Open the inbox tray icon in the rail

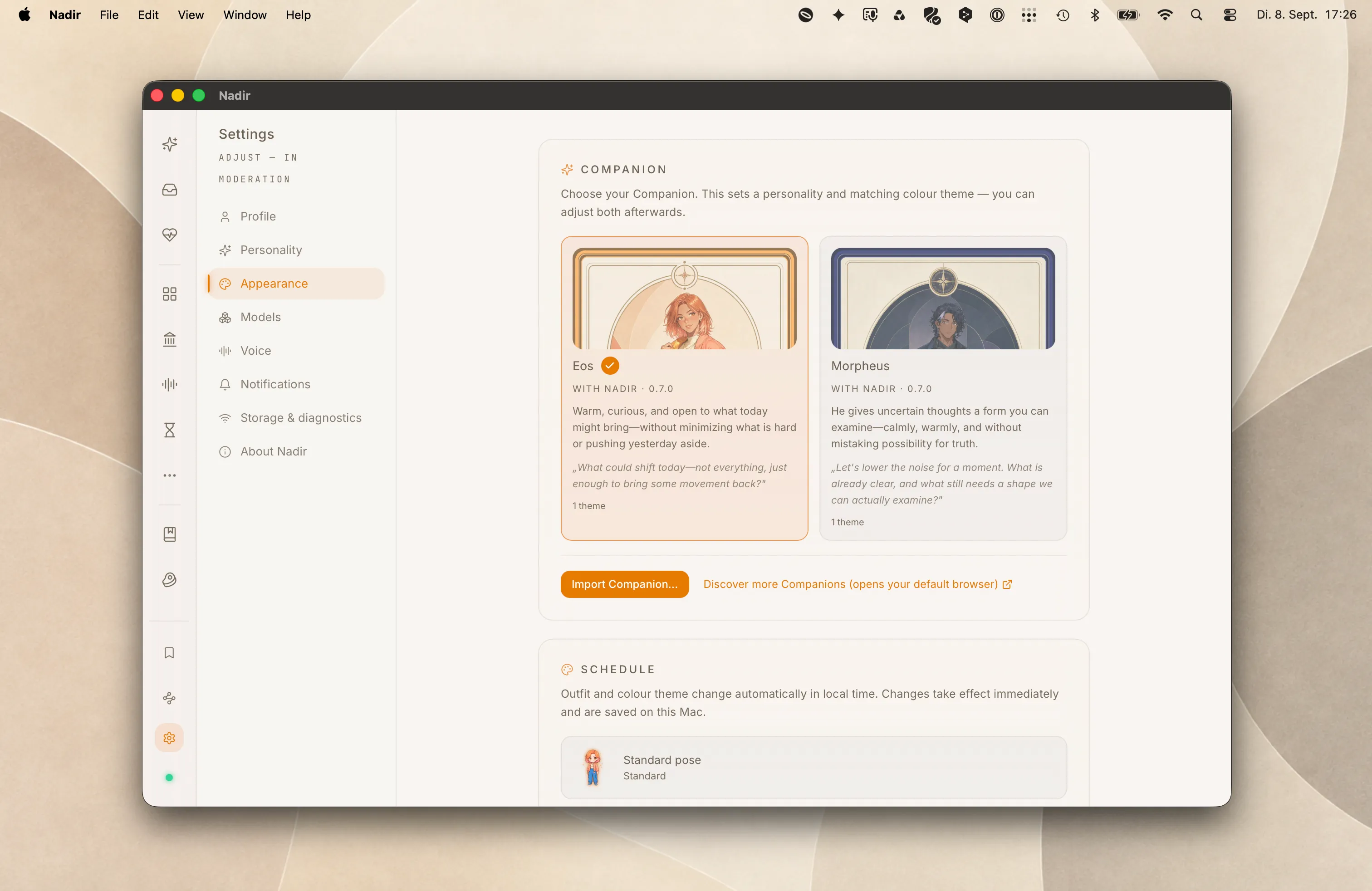pos(170,190)
